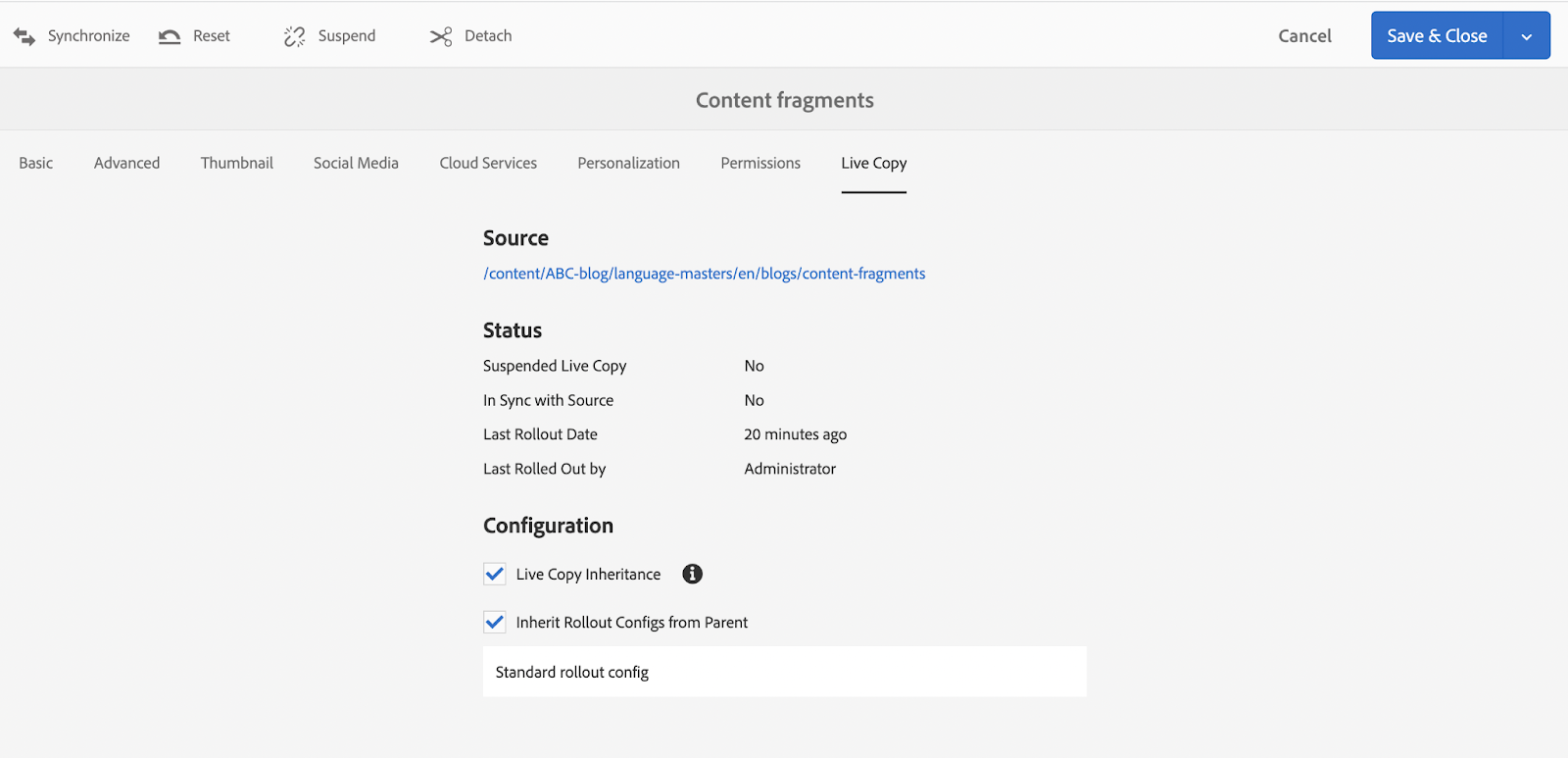The height and width of the screenshot is (758, 1568).
Task: Open the Standard rollout config field
Action: point(784,672)
